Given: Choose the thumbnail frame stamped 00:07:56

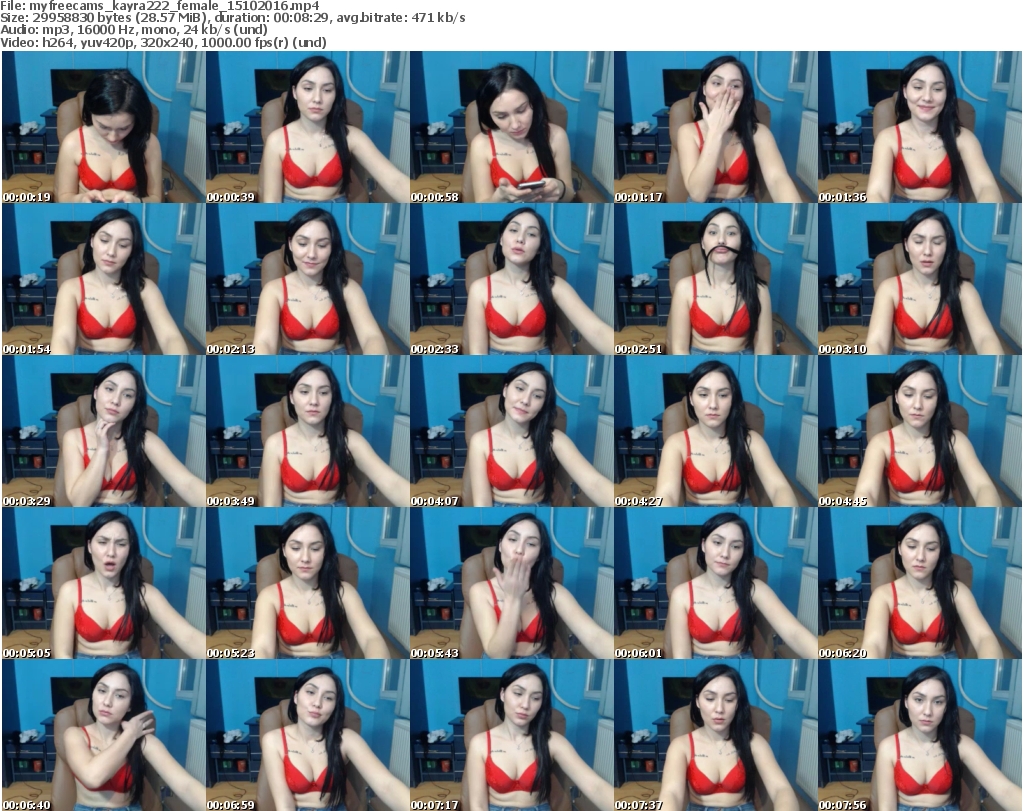Looking at the screenshot, I should point(920,736).
